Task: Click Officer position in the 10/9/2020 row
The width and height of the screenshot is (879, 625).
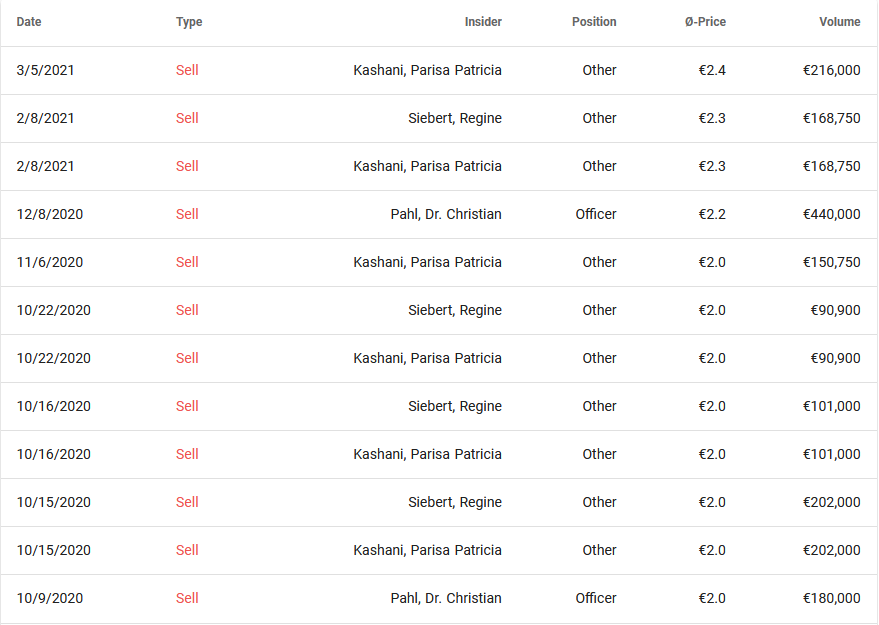Action: 596,598
